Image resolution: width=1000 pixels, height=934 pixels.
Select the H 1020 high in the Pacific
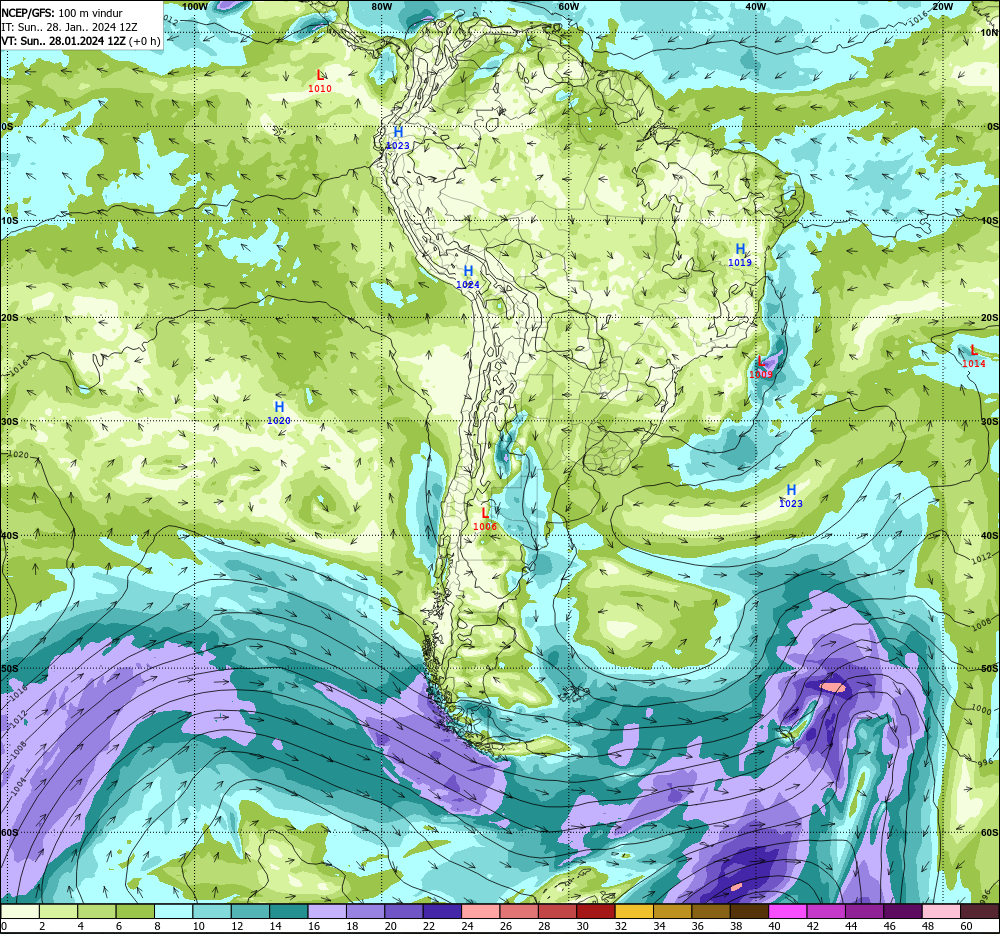(x=279, y=413)
